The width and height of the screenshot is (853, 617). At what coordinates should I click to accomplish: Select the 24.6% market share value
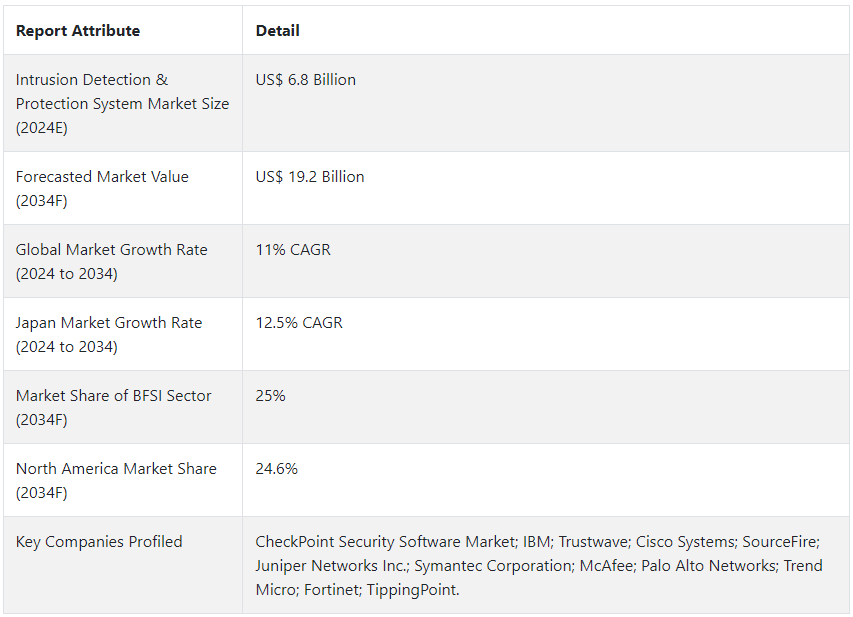[x=276, y=468]
